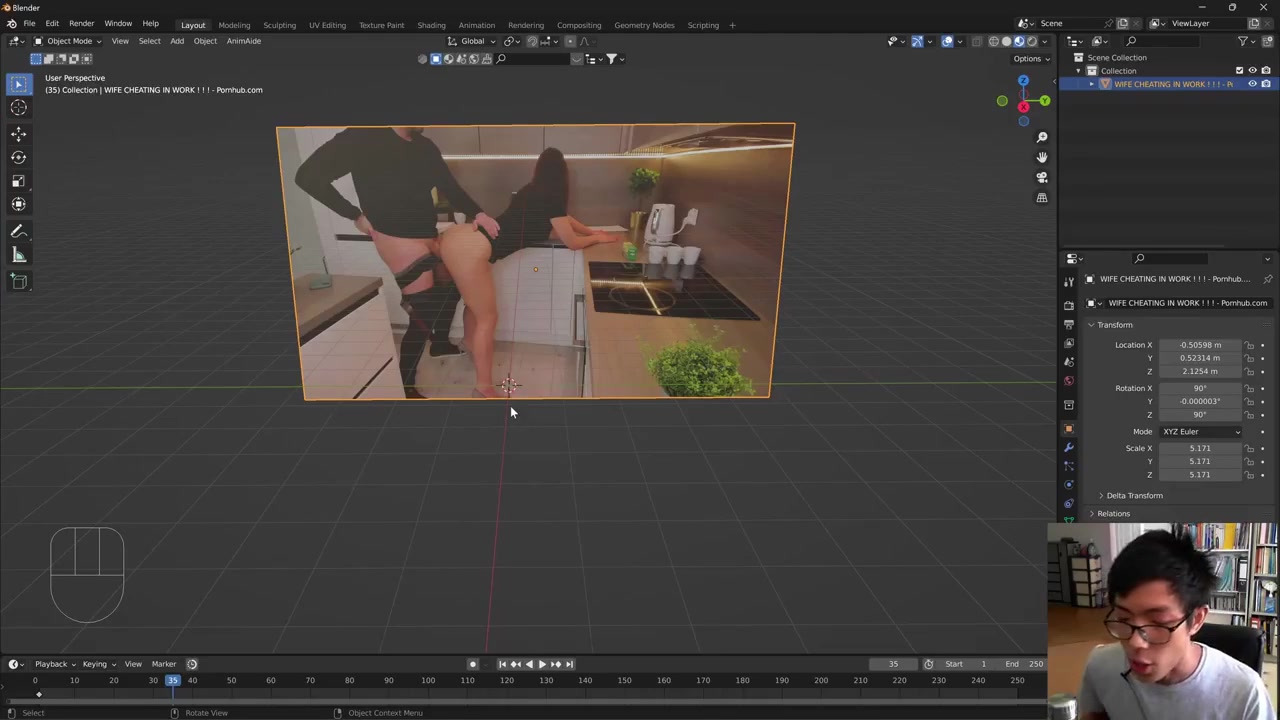The image size is (1280, 720).
Task: Select the Cursor tool in left toolbar
Action: [18, 108]
